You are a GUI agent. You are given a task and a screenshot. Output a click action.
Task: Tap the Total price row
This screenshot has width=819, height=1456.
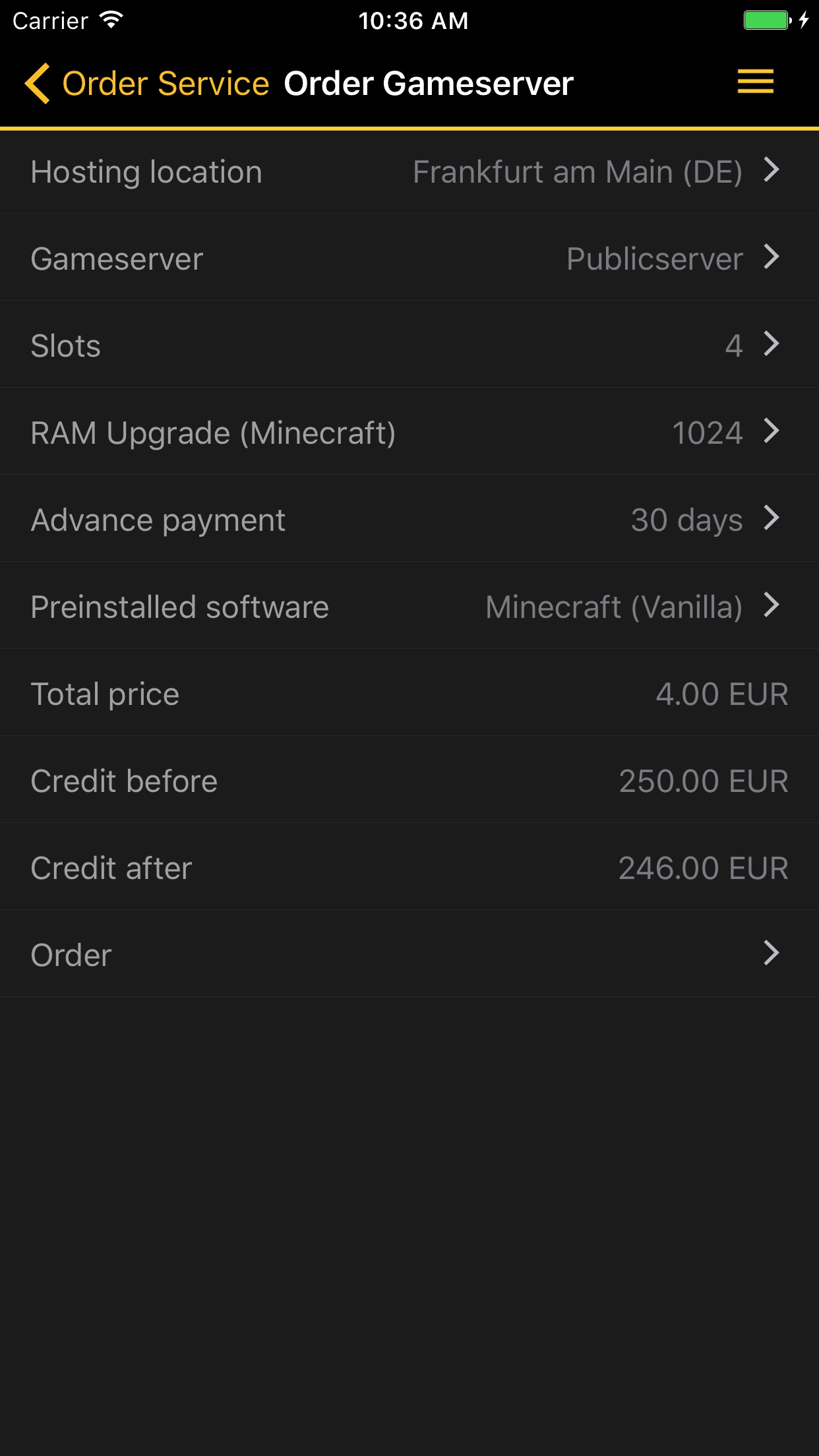409,694
